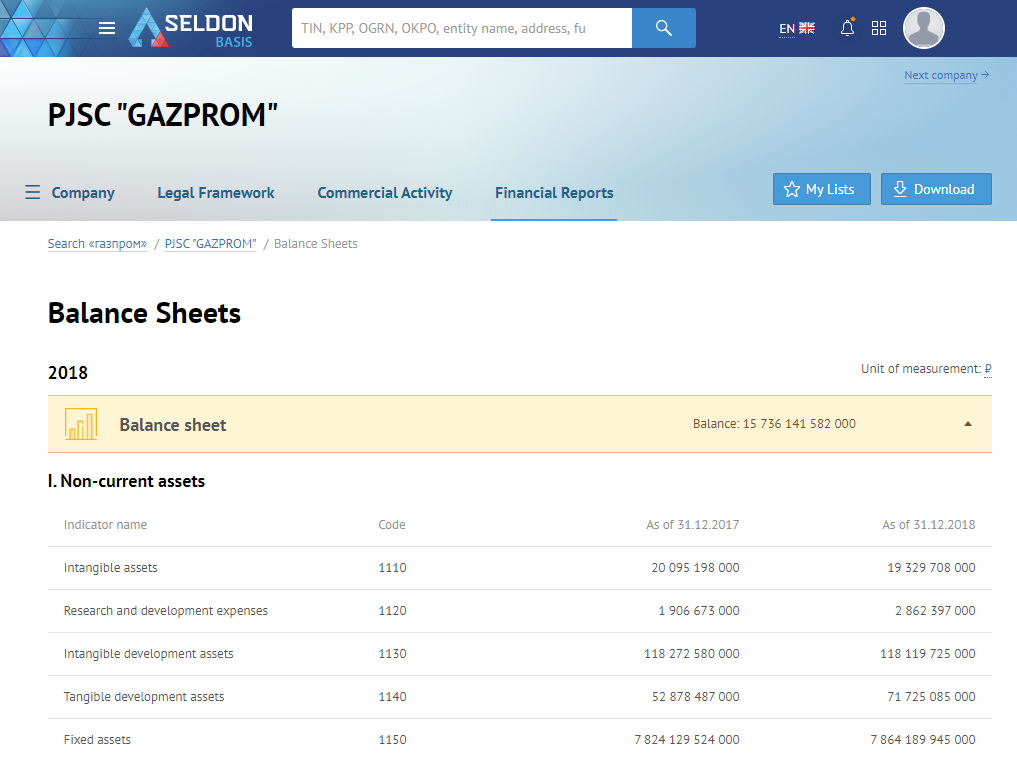Collapse the Balance sheet section arrow
1017x761 pixels.
tap(968, 424)
